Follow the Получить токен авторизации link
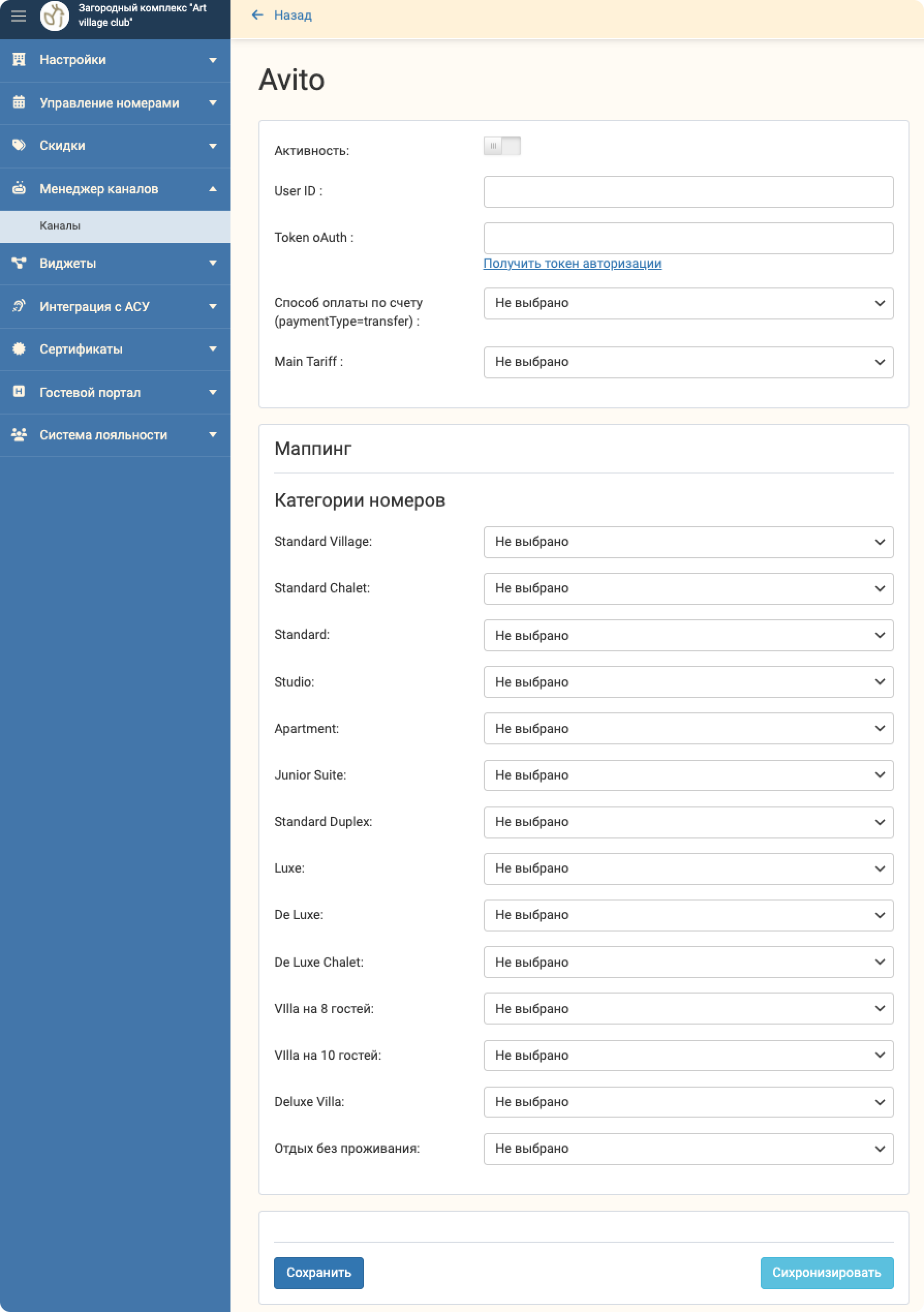 572,264
